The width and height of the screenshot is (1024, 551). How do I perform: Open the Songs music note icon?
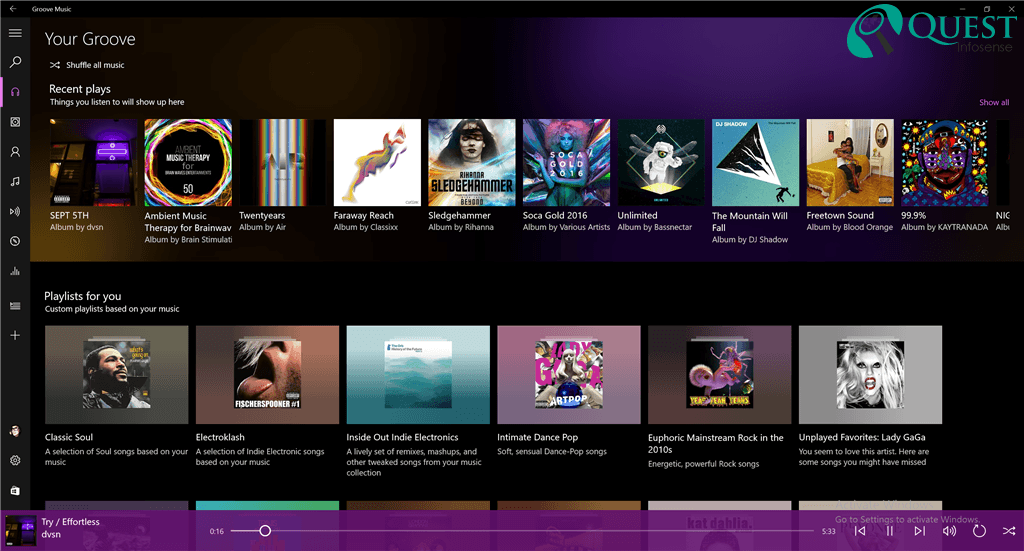click(x=15, y=181)
